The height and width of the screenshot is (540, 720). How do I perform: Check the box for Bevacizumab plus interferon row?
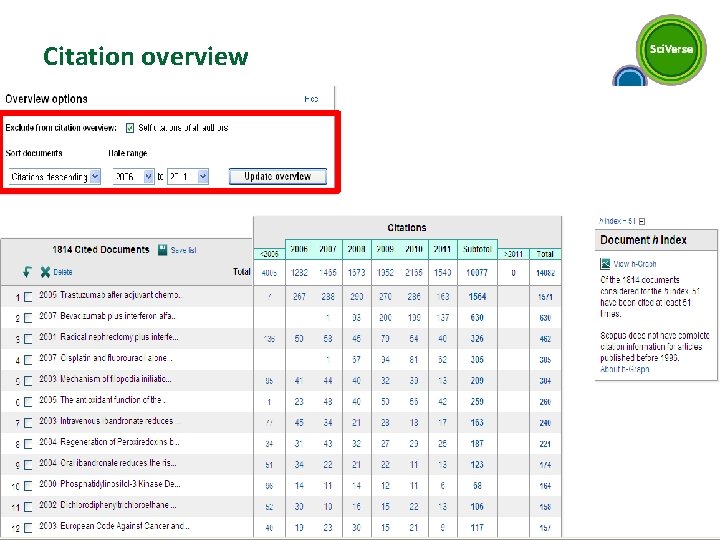coord(28,318)
